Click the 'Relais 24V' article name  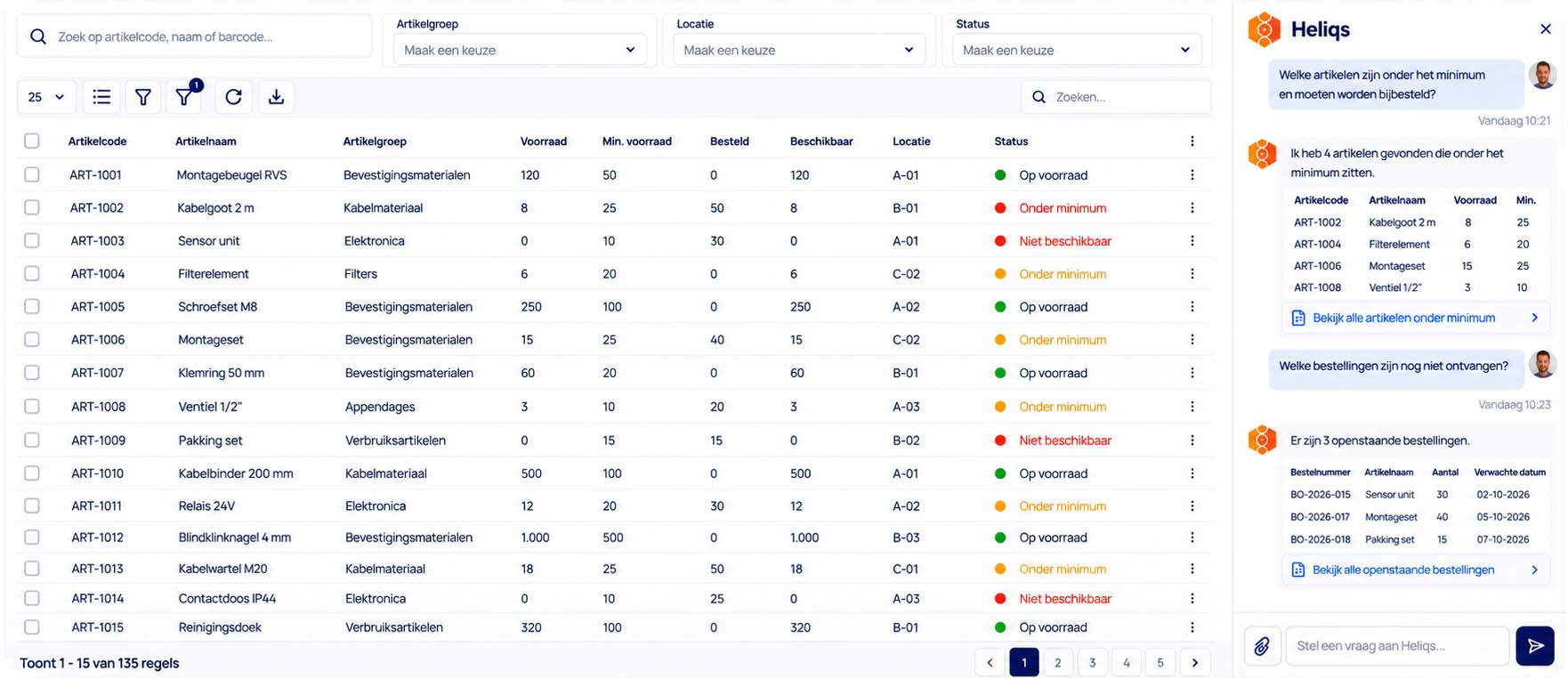tap(206, 506)
